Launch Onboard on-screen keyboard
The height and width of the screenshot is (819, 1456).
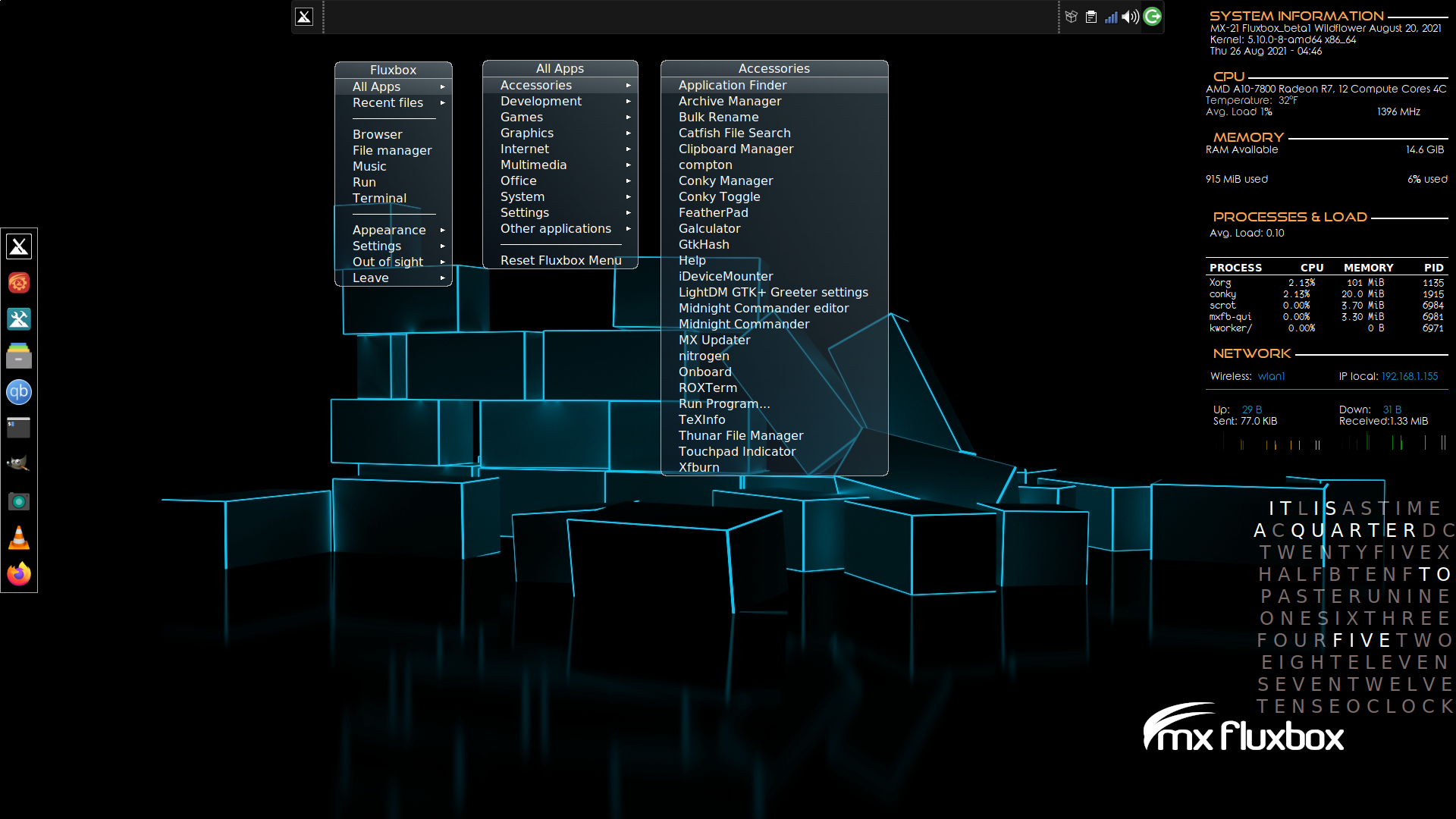(774, 372)
